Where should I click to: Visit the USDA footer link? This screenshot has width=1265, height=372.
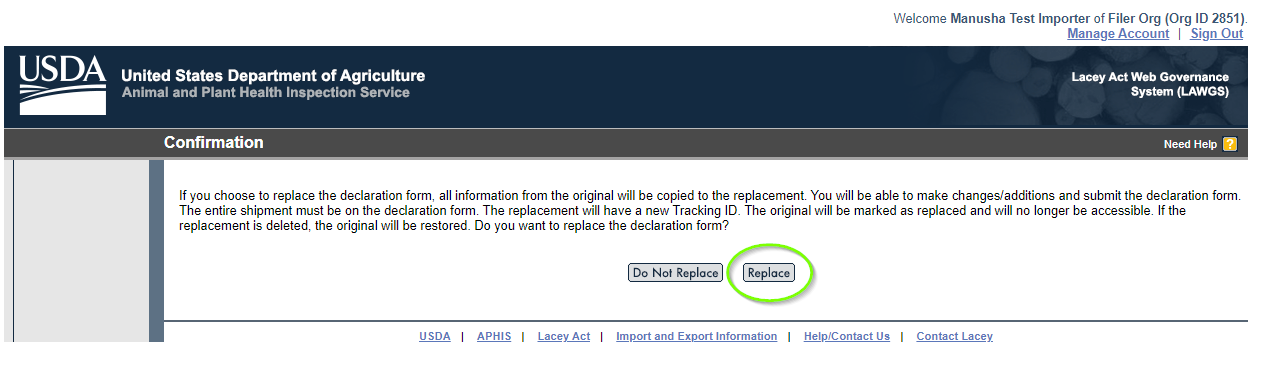click(x=435, y=337)
